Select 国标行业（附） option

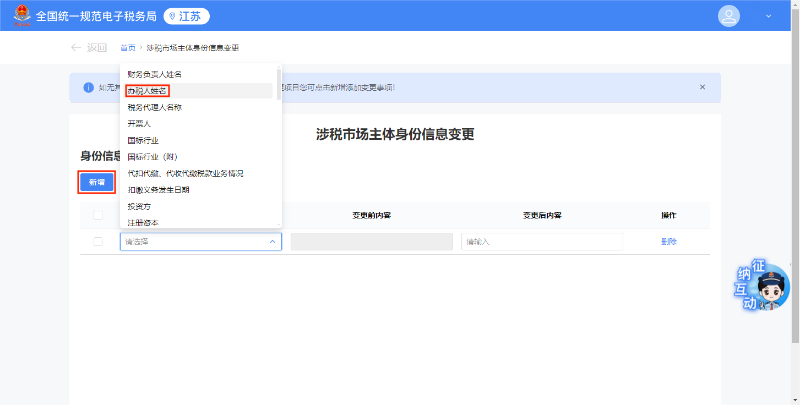tap(200, 157)
